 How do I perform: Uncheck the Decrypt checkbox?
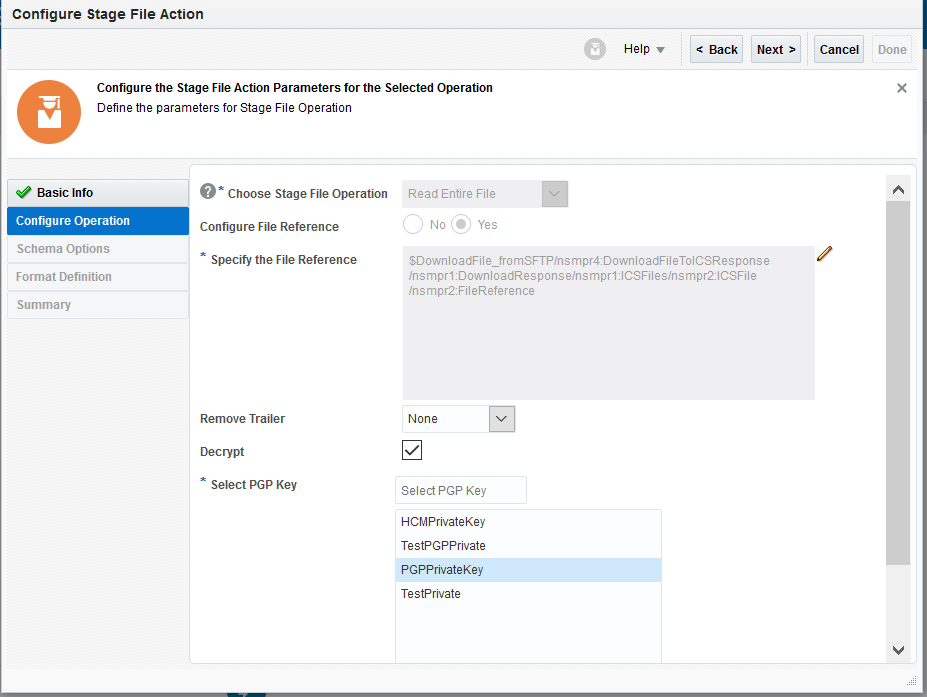coord(412,450)
